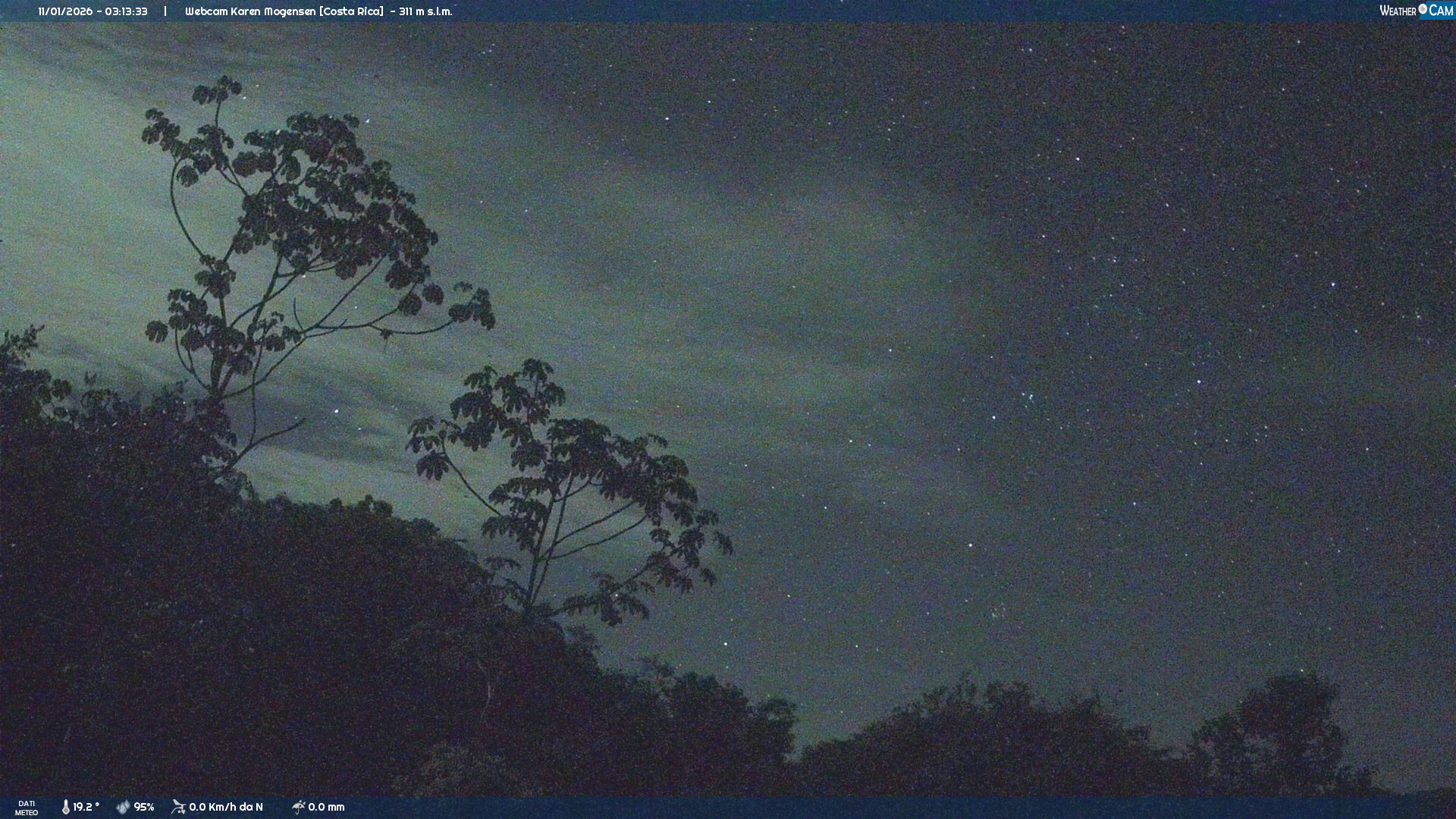Viewport: 1456px width, 819px height.
Task: Click the rain umbrella precipitation icon
Action: (298, 807)
